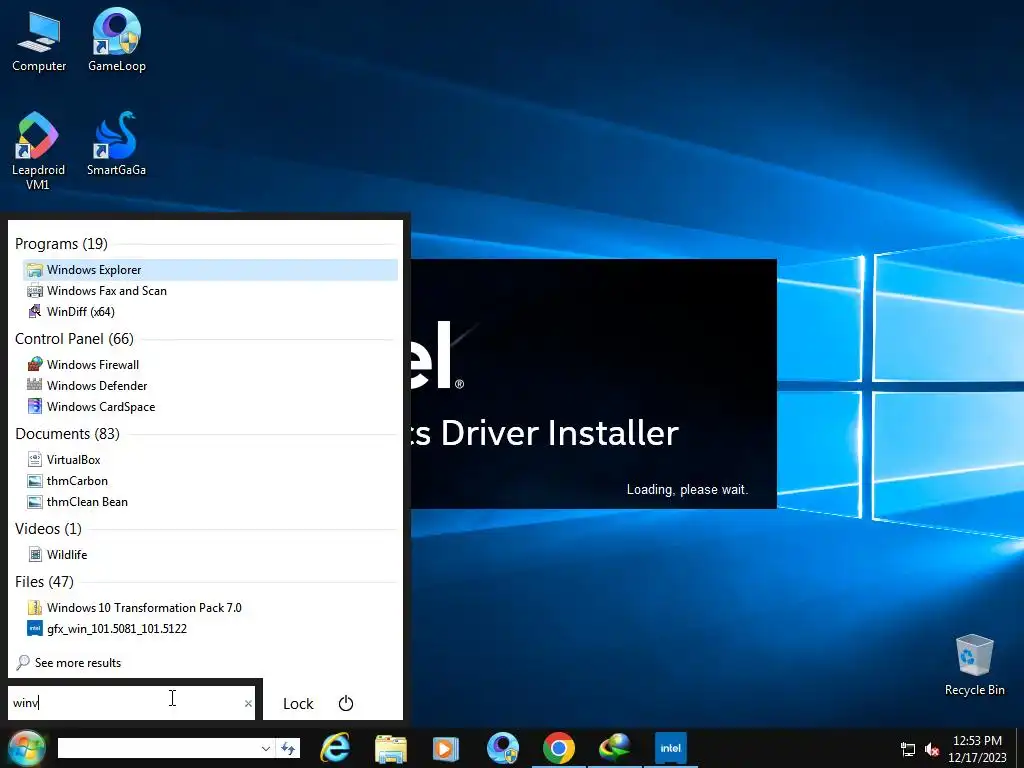Click the Documents (83) category header

point(67,434)
